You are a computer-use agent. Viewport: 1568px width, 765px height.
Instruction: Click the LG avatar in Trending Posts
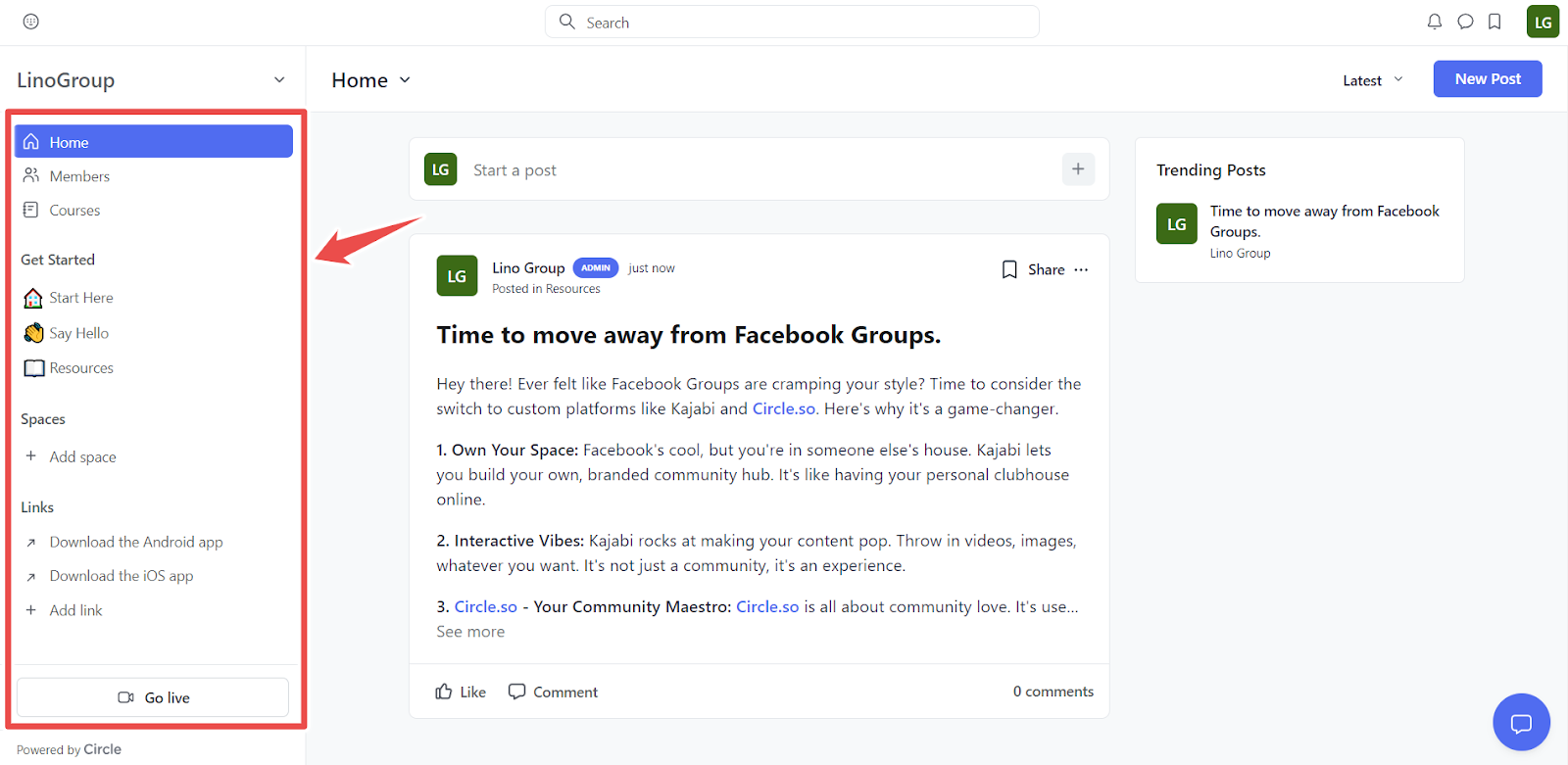[1177, 223]
